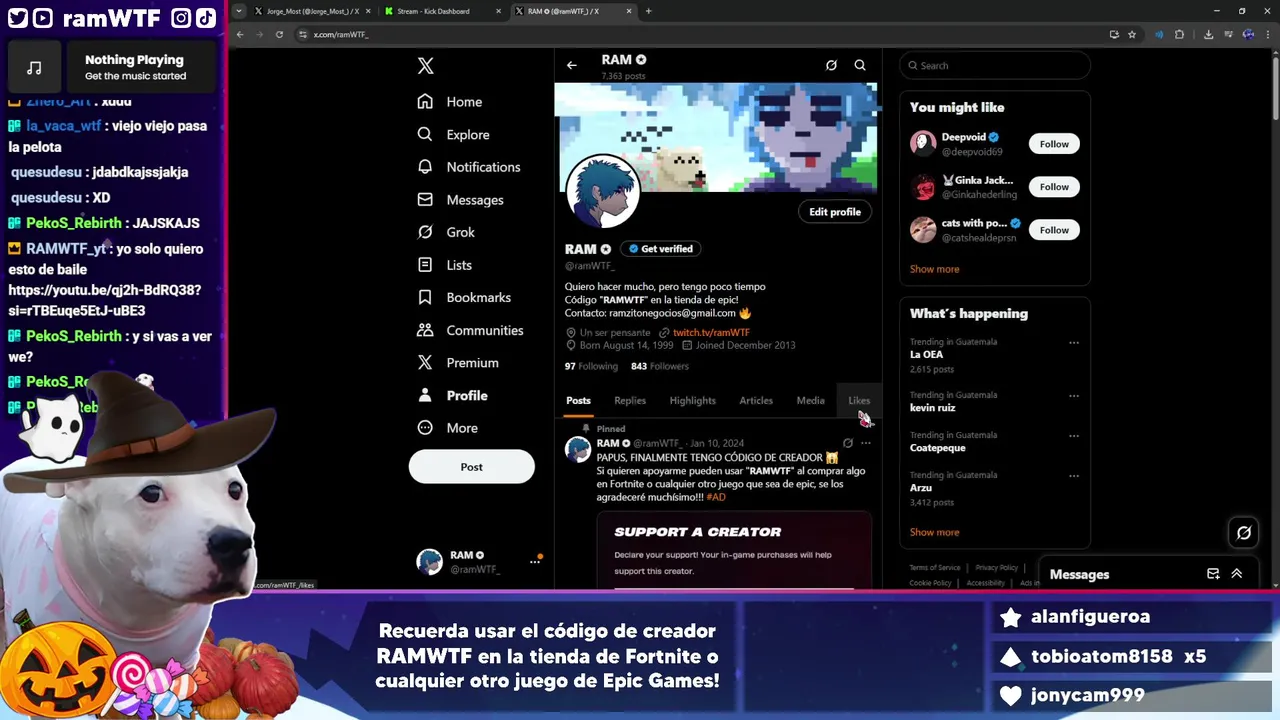Viewport: 1280px width, 720px height.
Task: Open Notifications in the left navigation
Action: click(469, 167)
